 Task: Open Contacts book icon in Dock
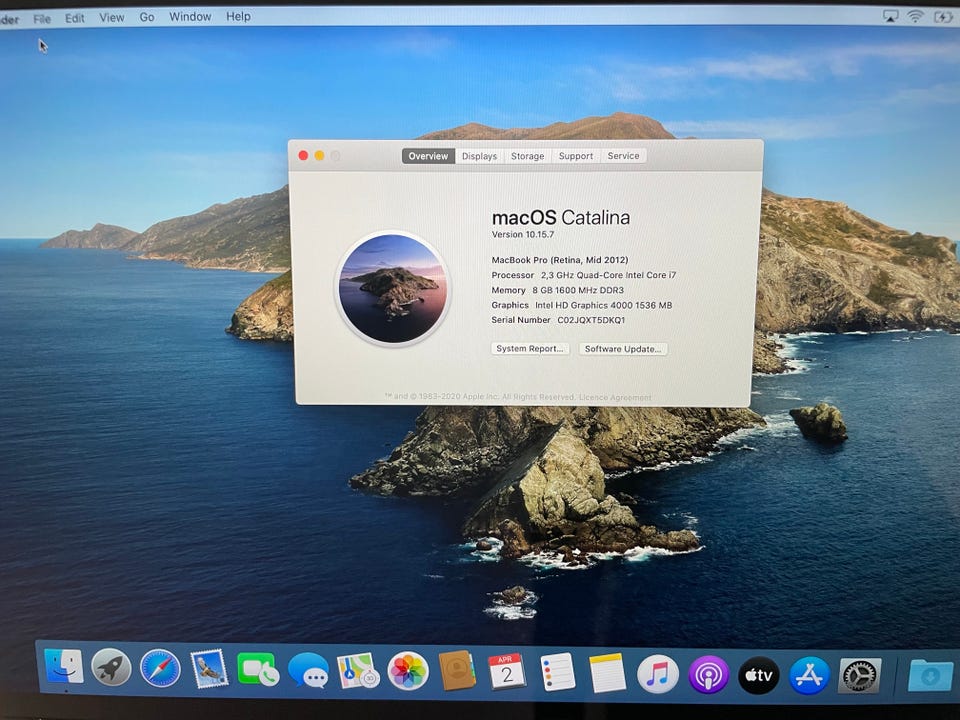click(x=457, y=671)
